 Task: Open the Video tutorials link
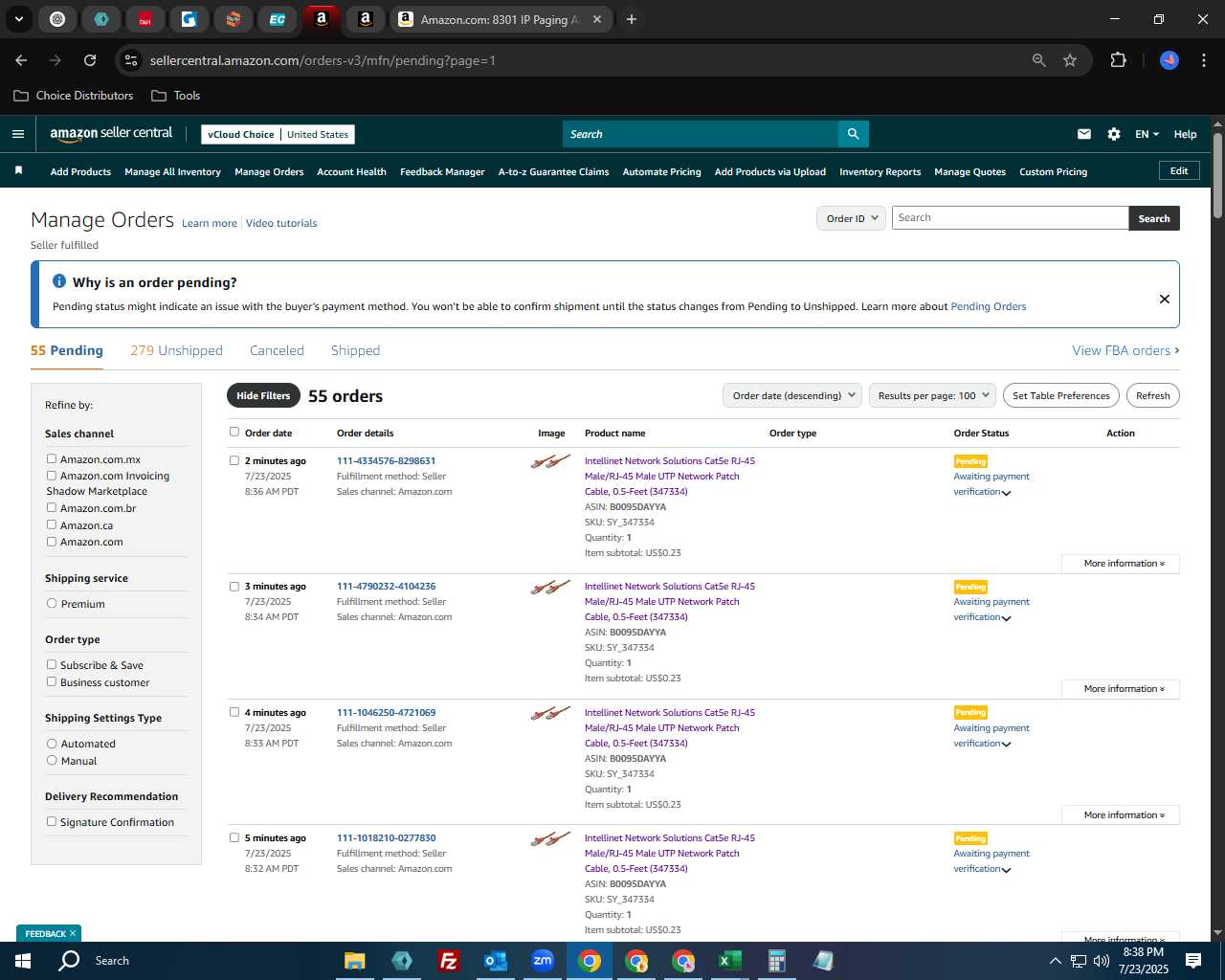click(281, 223)
